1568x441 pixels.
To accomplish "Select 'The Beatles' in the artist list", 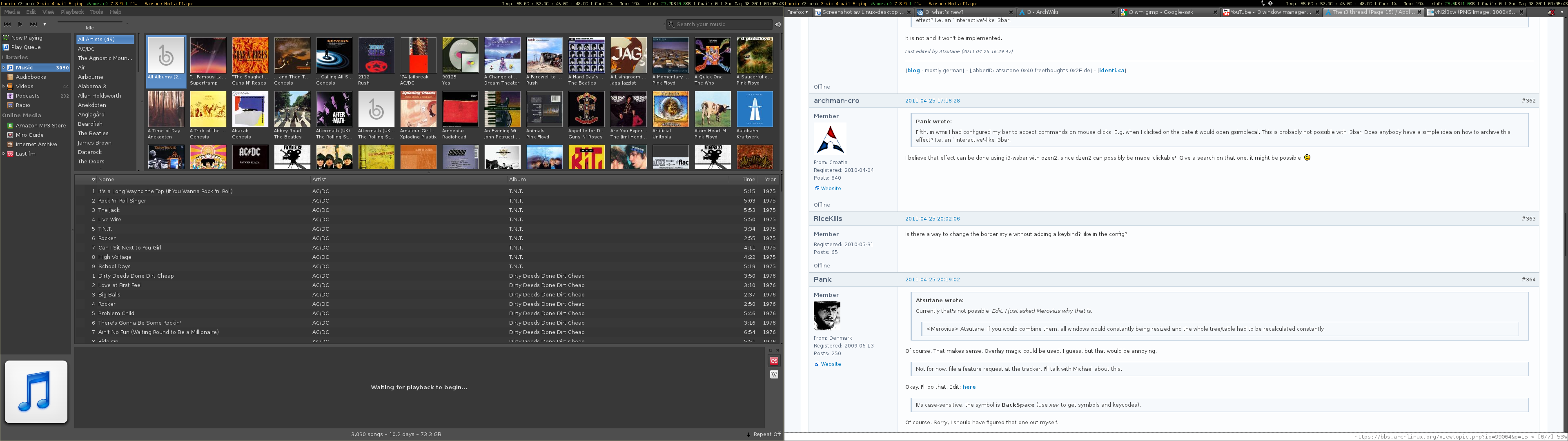I will coord(105,134).
